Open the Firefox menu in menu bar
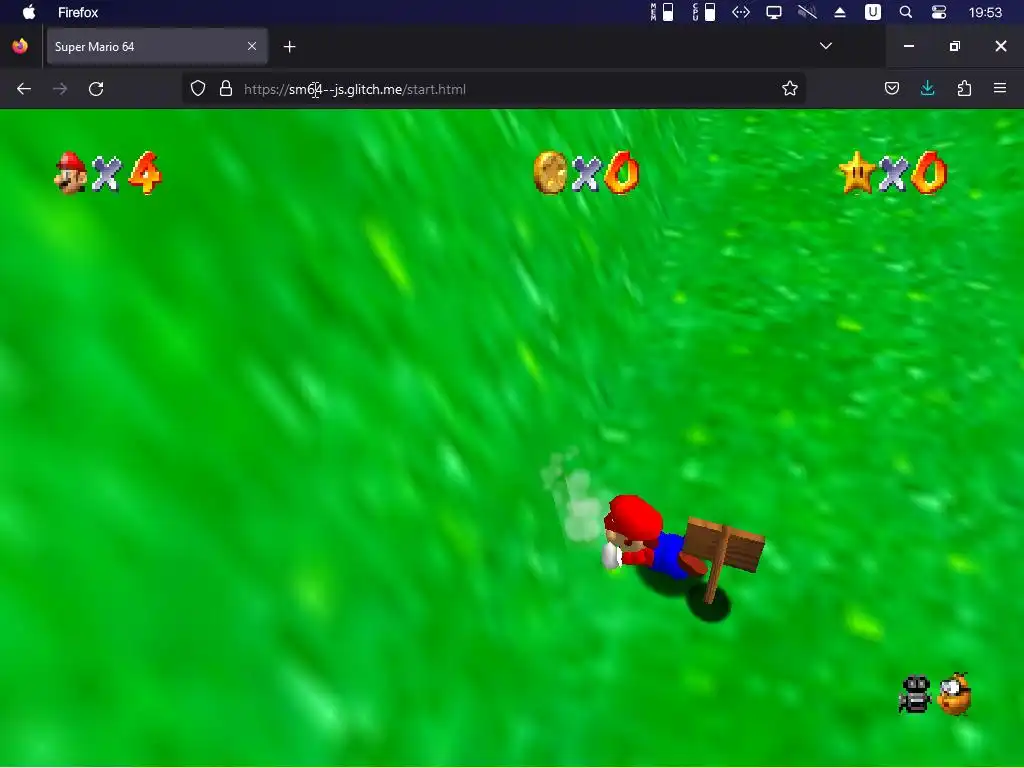The width and height of the screenshot is (1024, 768). pos(78,12)
